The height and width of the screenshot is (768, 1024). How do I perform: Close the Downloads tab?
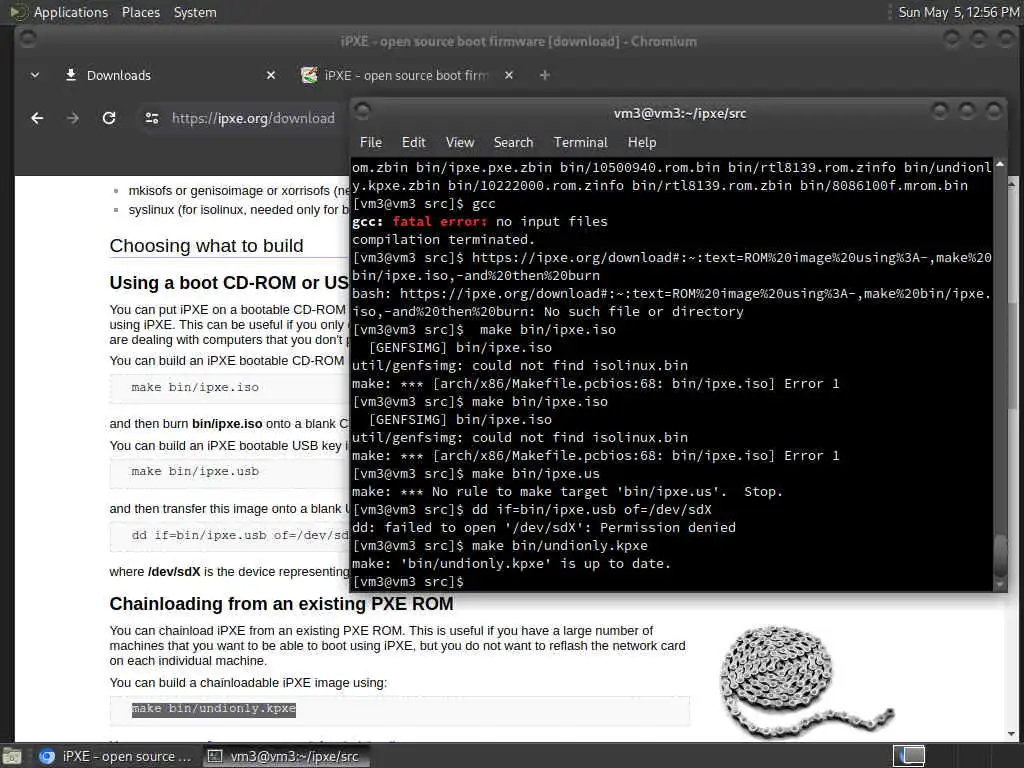271,75
